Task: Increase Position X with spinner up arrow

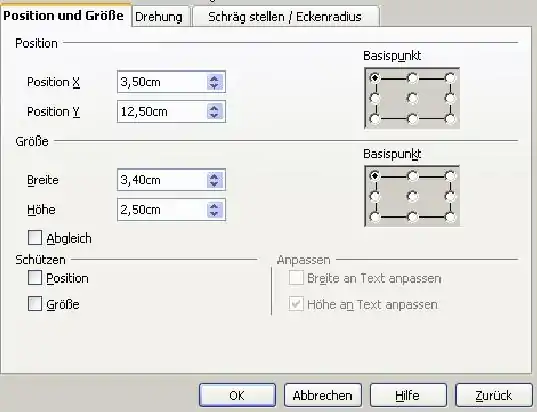Action: (214, 78)
